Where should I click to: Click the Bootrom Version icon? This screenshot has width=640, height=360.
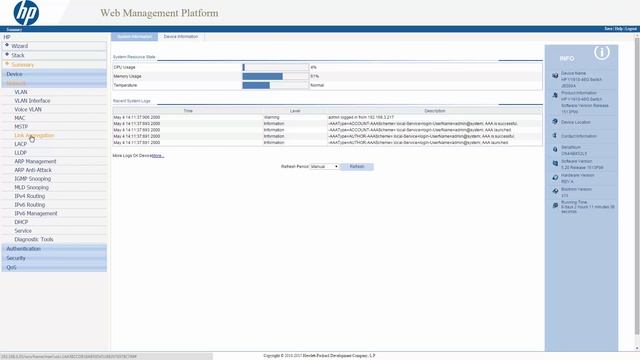point(555,191)
